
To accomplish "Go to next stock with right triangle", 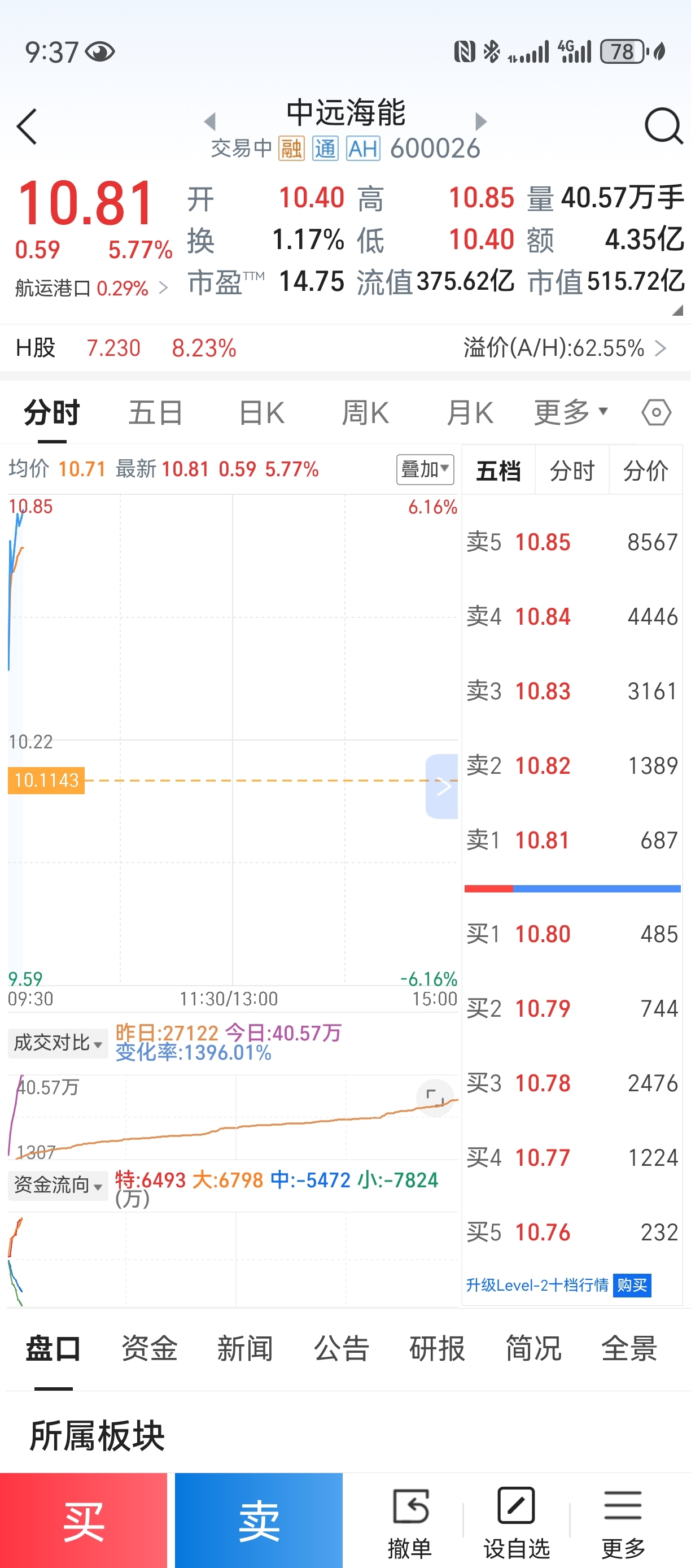I will coord(480,121).
